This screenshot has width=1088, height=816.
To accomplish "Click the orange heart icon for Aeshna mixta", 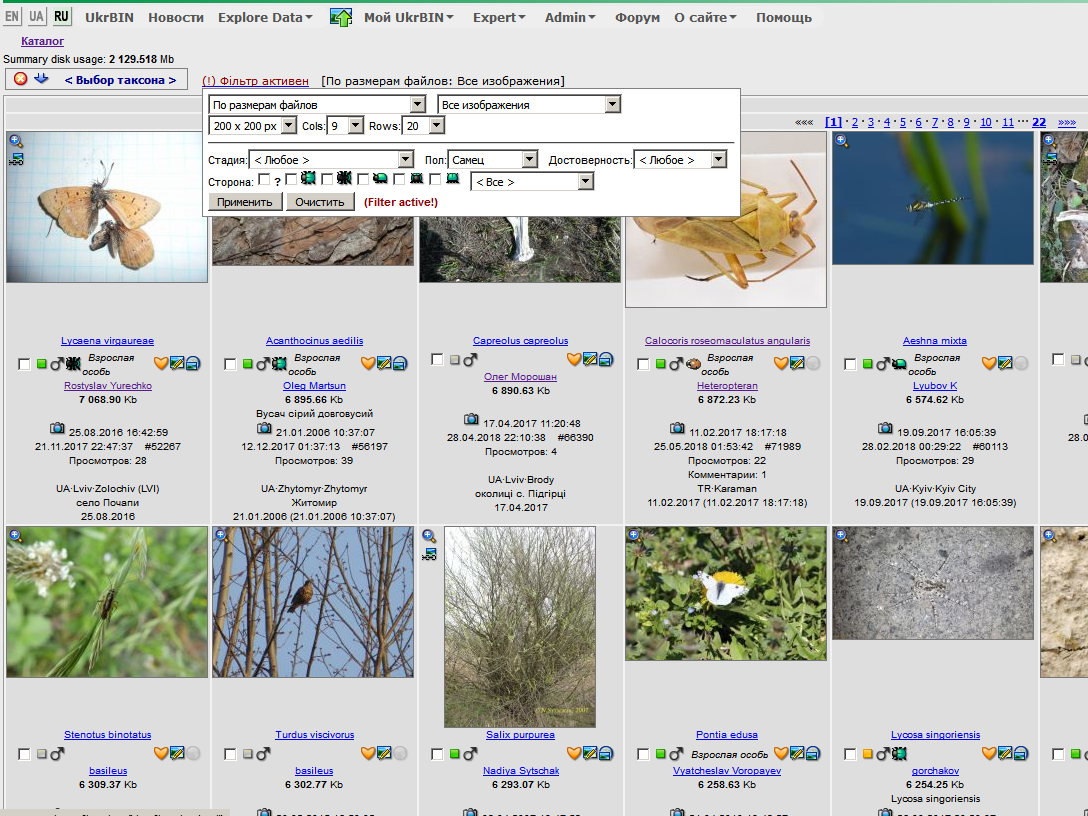I will pos(988,363).
